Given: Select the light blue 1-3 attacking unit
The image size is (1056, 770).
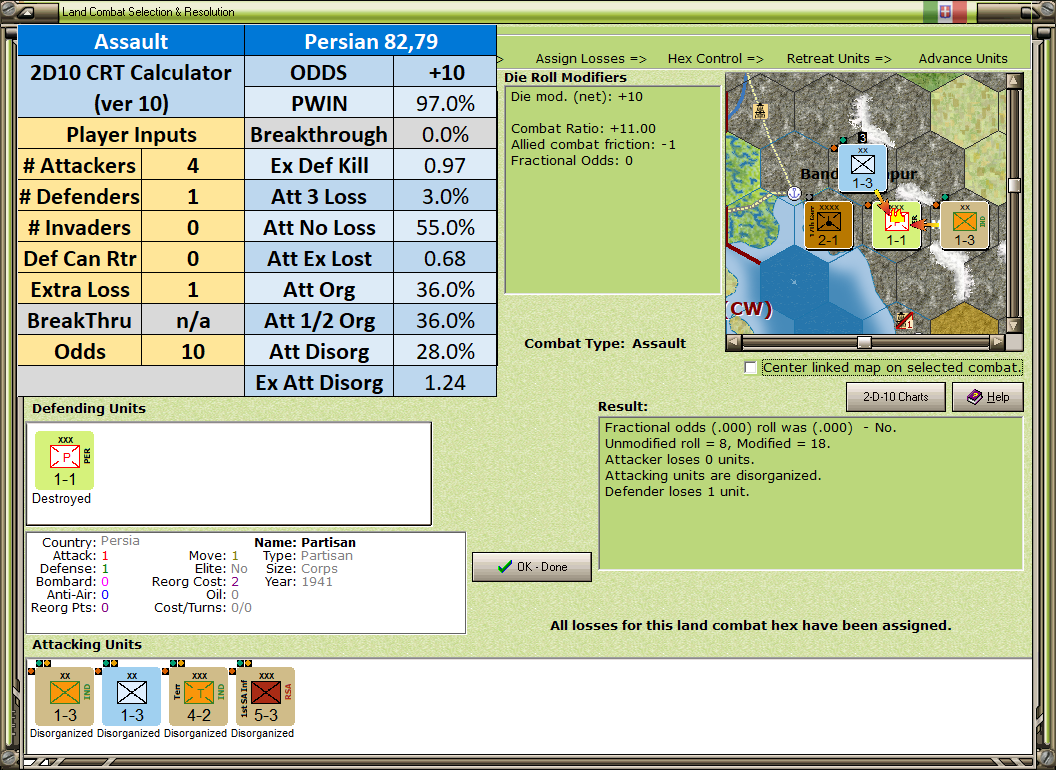Looking at the screenshot, I should pyautogui.click(x=131, y=697).
